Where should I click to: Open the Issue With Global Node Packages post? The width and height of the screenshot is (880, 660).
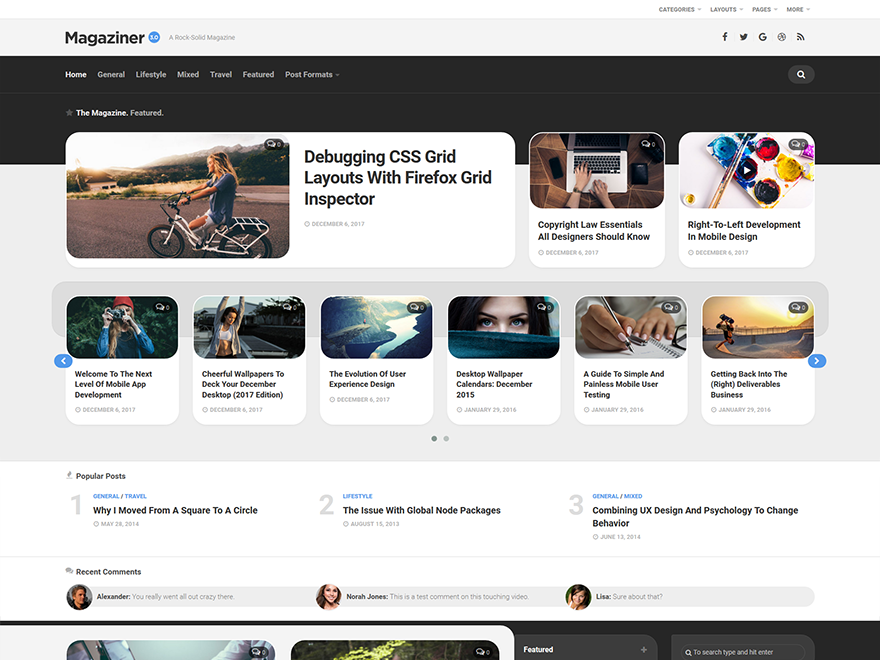pyautogui.click(x=421, y=510)
